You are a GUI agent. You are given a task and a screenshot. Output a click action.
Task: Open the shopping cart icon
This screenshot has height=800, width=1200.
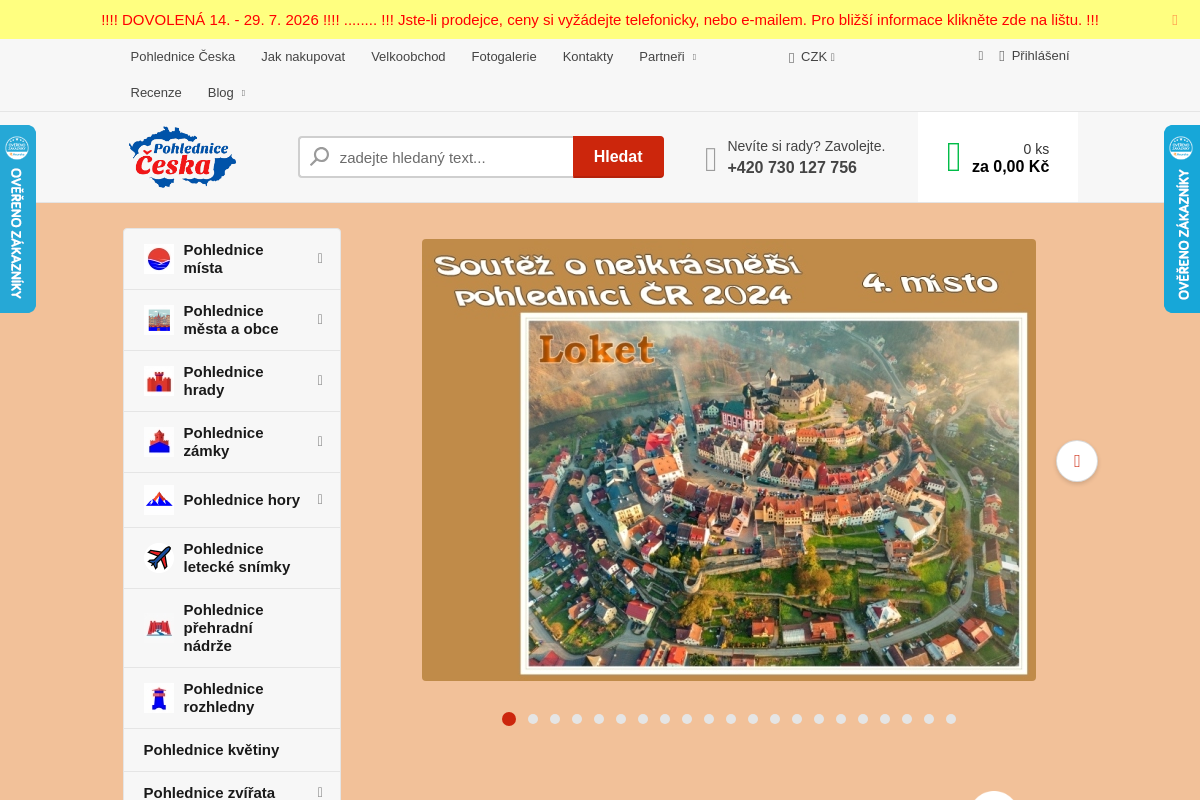click(x=954, y=157)
